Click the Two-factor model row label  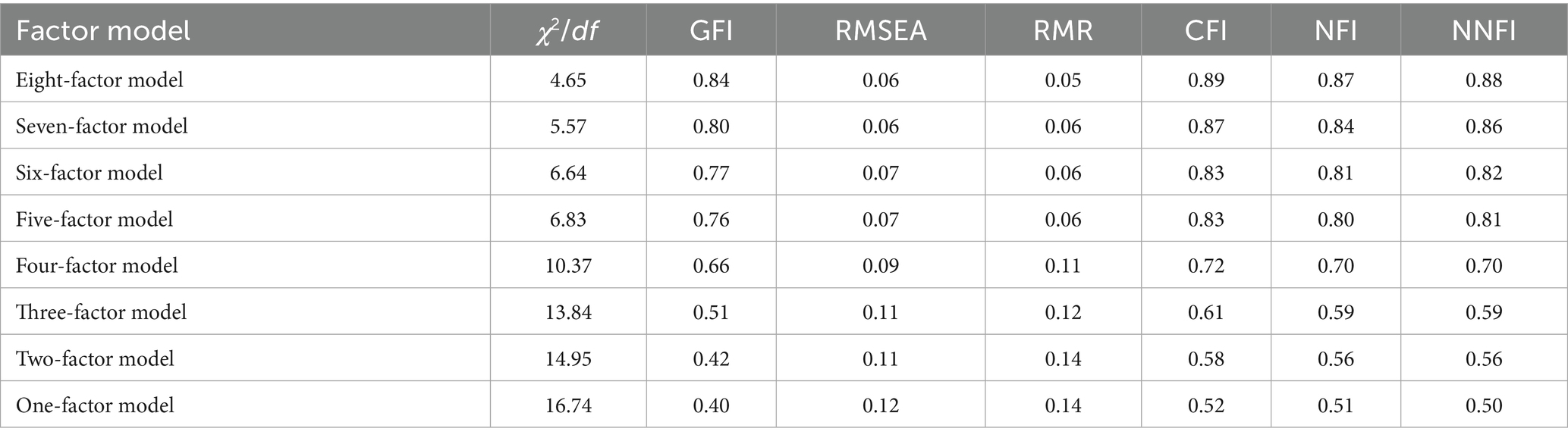pyautogui.click(x=95, y=358)
